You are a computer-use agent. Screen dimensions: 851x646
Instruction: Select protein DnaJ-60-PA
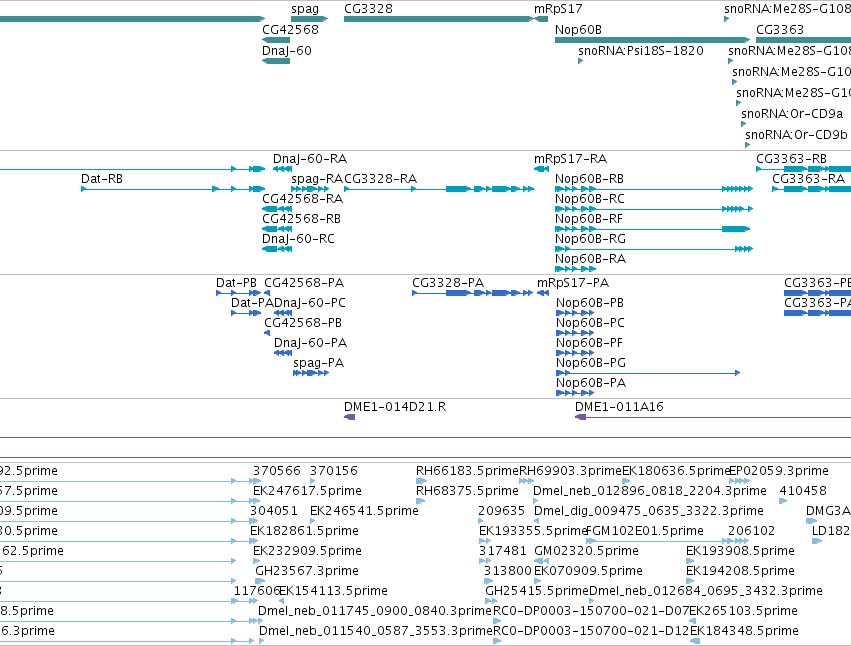pos(310,343)
